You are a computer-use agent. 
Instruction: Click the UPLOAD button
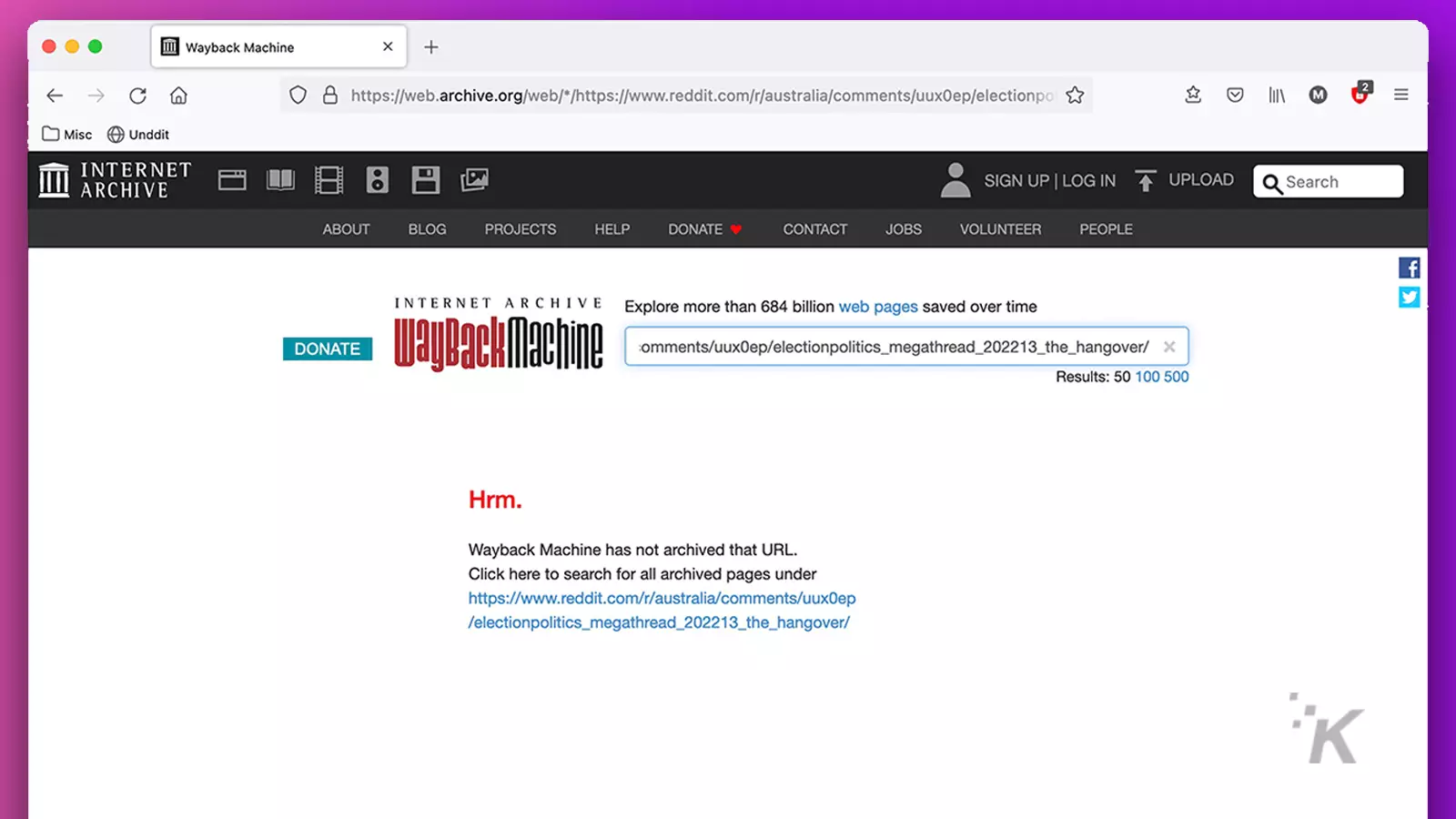pyautogui.click(x=1184, y=180)
